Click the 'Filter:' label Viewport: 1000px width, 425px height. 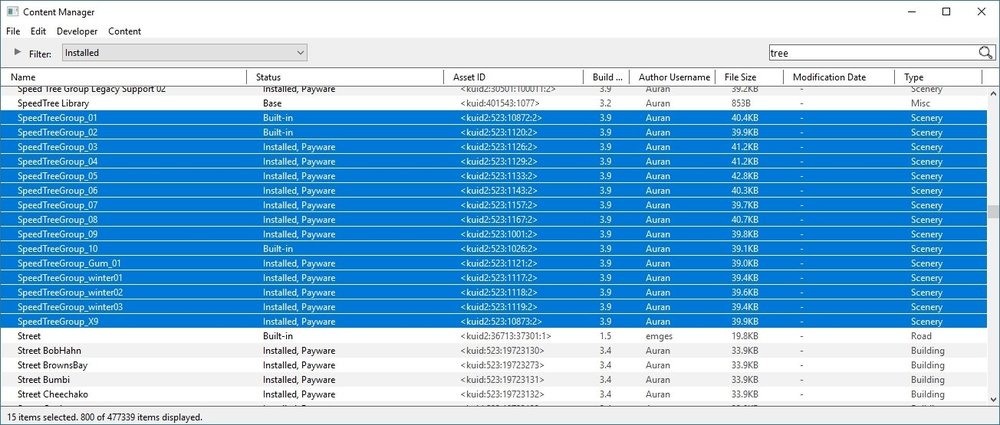pyautogui.click(x=40, y=54)
